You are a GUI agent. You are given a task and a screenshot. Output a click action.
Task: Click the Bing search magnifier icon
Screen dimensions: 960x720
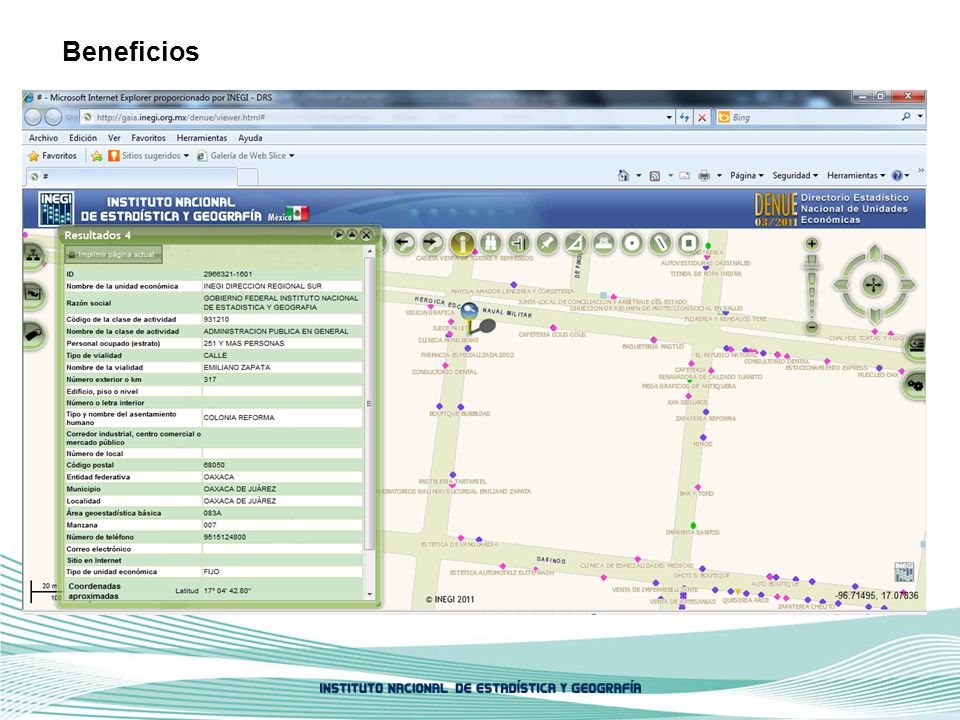(x=906, y=116)
